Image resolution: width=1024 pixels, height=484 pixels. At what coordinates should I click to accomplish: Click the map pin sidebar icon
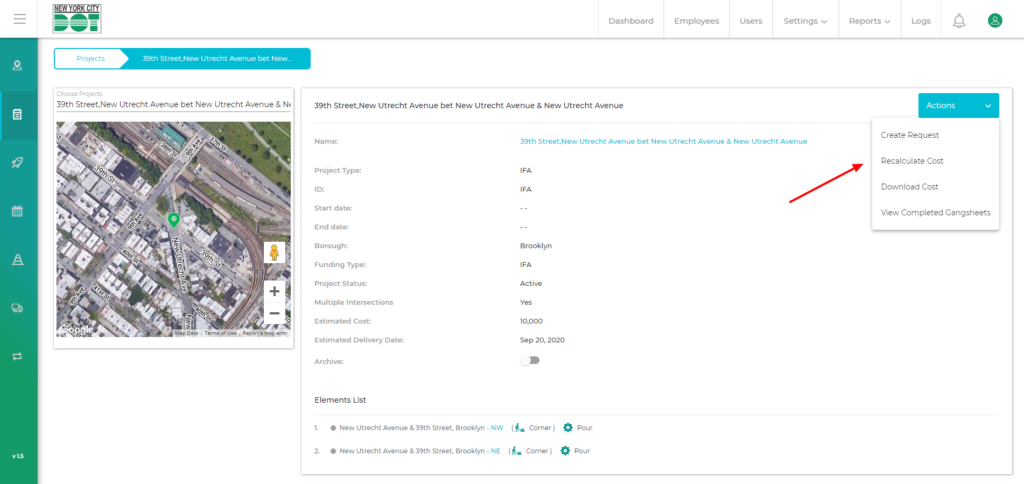[18, 66]
